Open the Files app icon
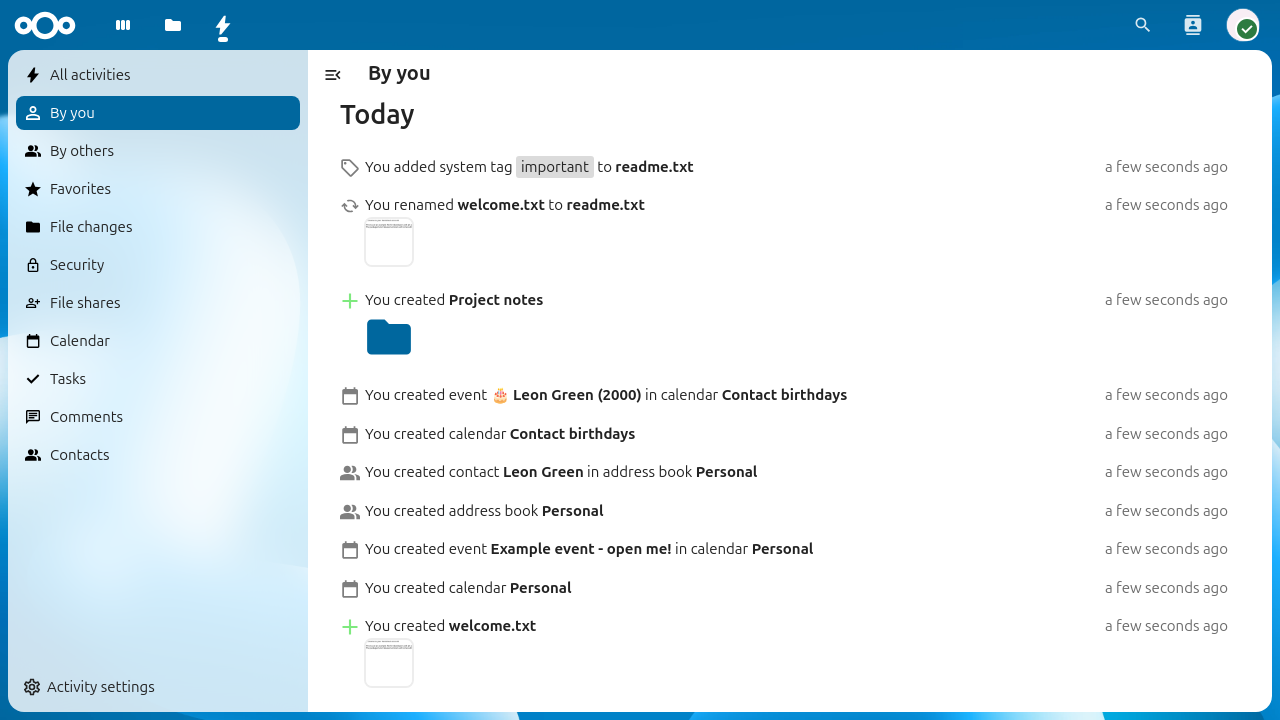 (173, 25)
